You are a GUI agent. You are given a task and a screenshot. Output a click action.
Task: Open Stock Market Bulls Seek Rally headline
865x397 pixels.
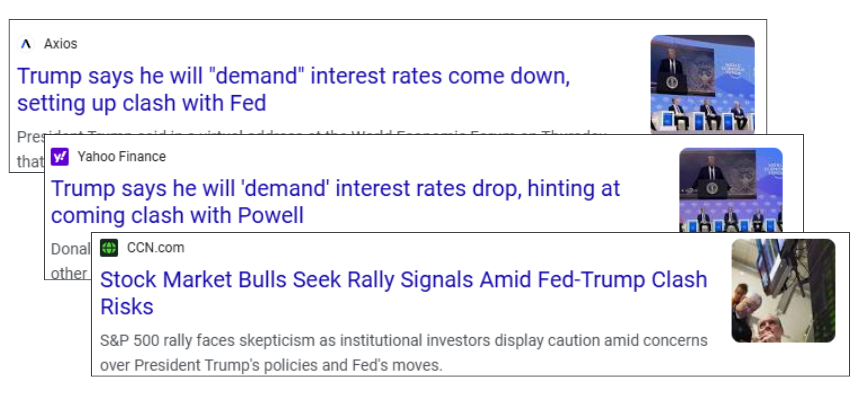coord(404,293)
